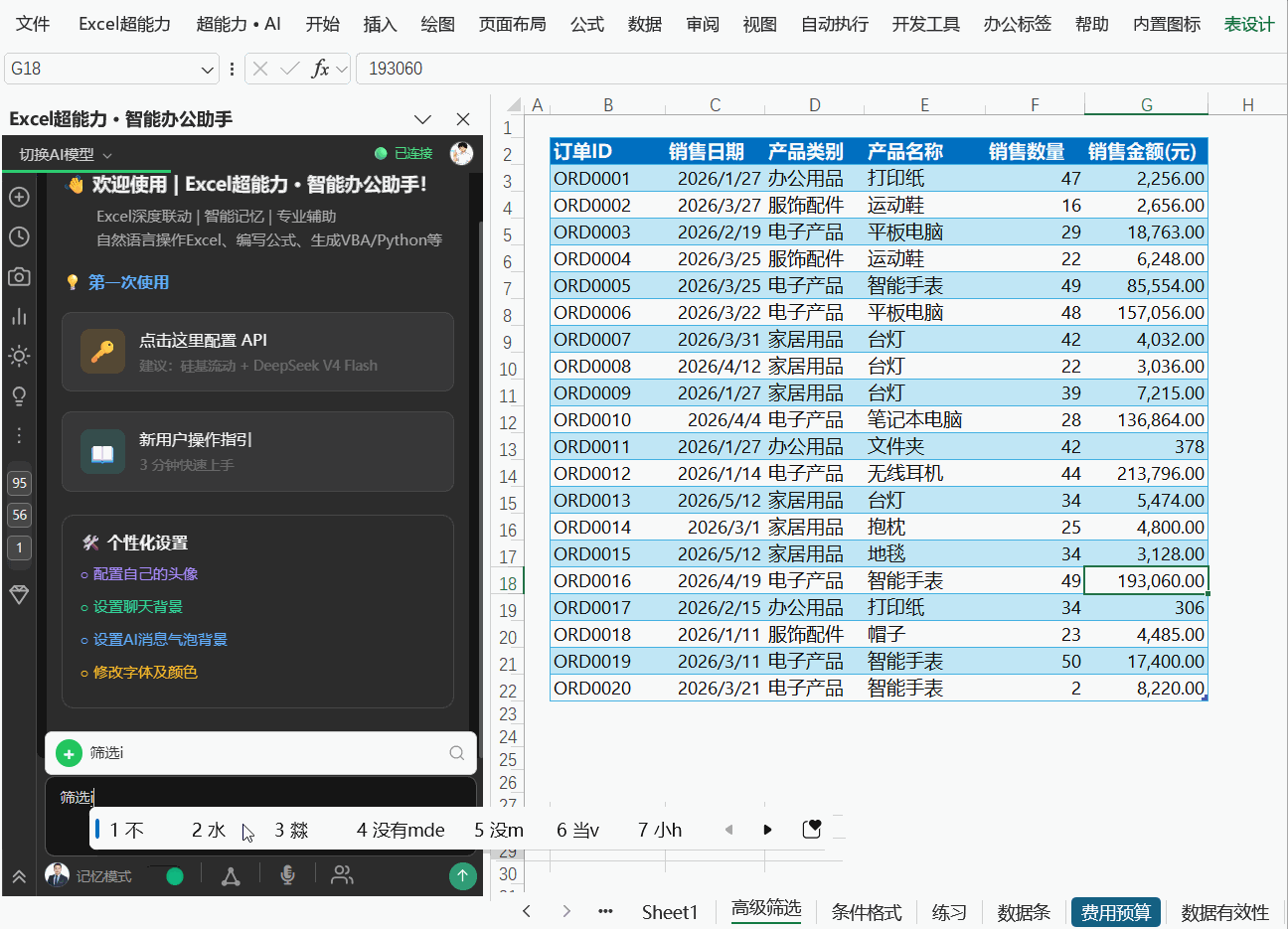Click the green plus icon beside 筛选i
This screenshot has height=929, width=1288.
[x=69, y=753]
